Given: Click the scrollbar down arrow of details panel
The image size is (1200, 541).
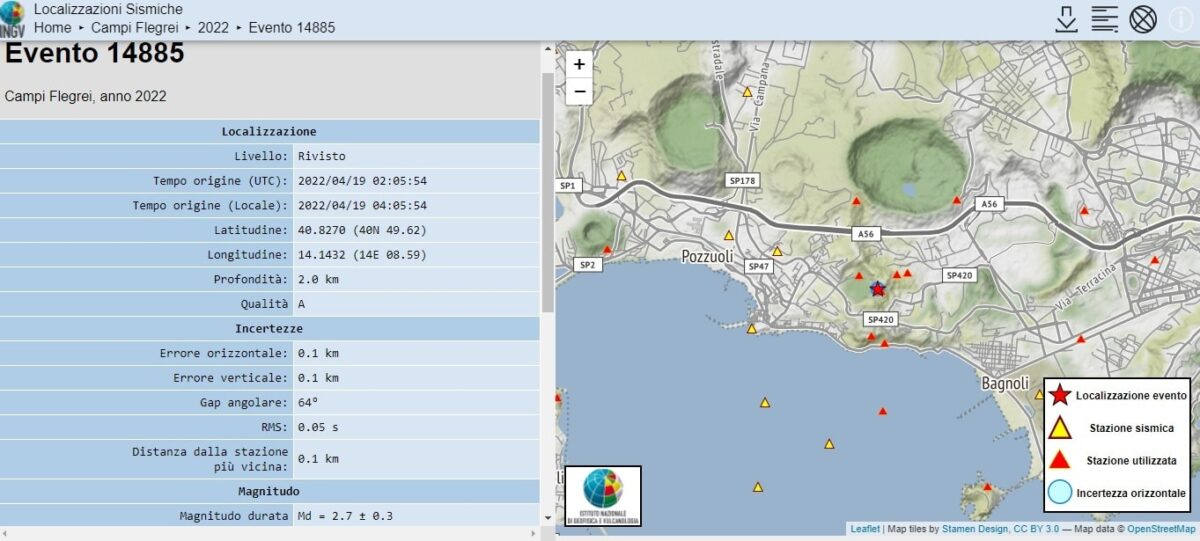Looking at the screenshot, I should [546, 517].
